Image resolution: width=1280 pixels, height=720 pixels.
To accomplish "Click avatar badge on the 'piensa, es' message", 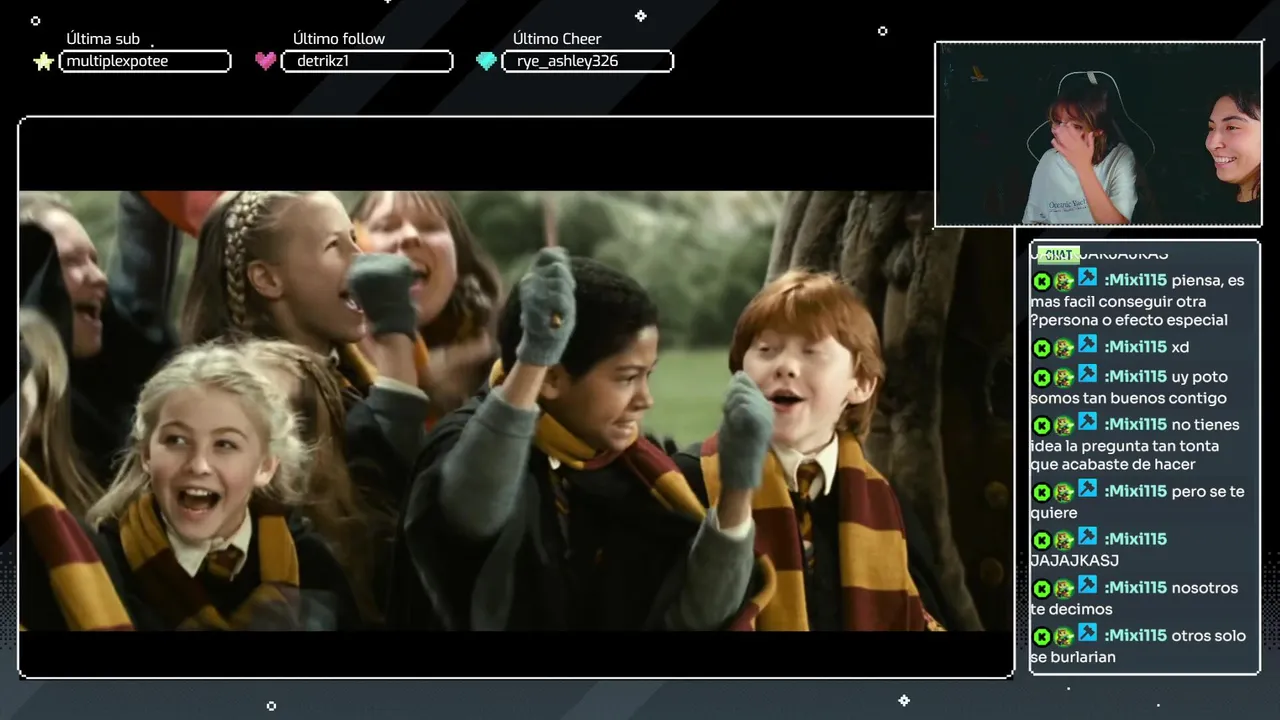I will (1064, 282).
